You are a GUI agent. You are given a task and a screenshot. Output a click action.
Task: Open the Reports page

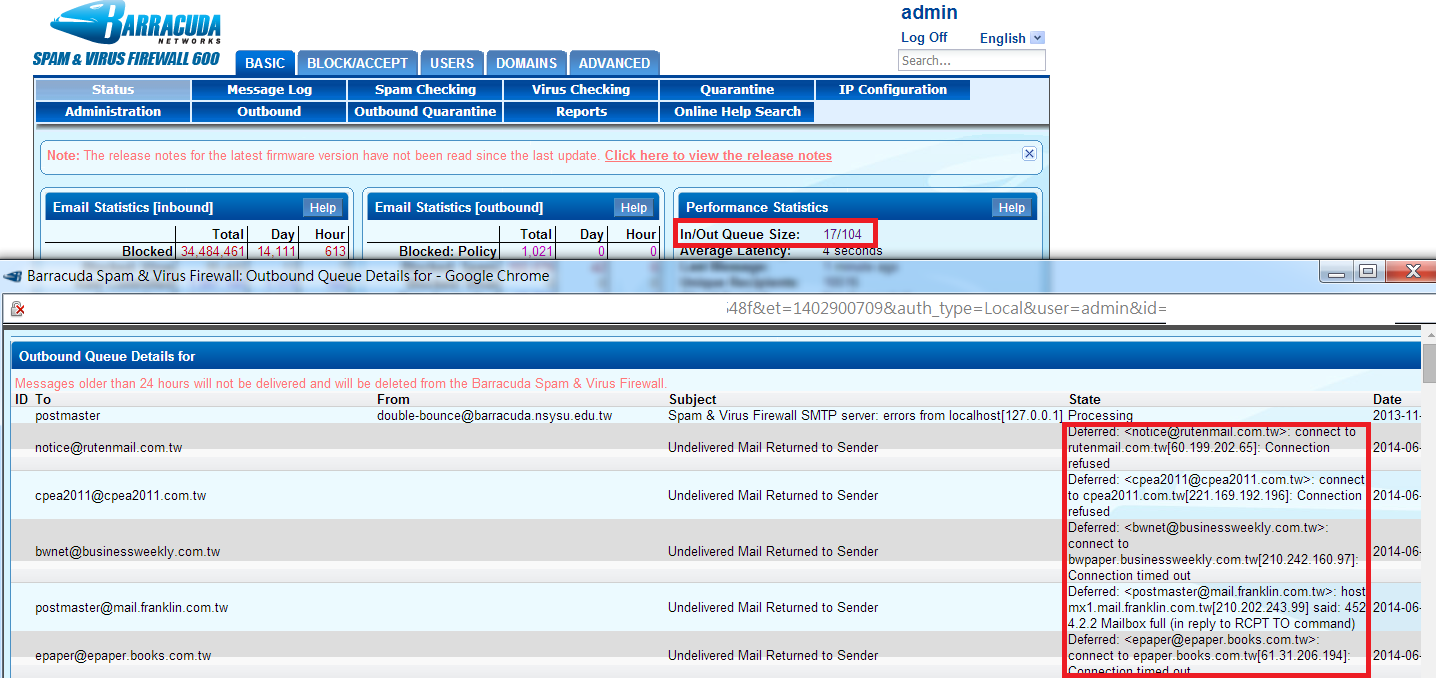pyautogui.click(x=581, y=111)
